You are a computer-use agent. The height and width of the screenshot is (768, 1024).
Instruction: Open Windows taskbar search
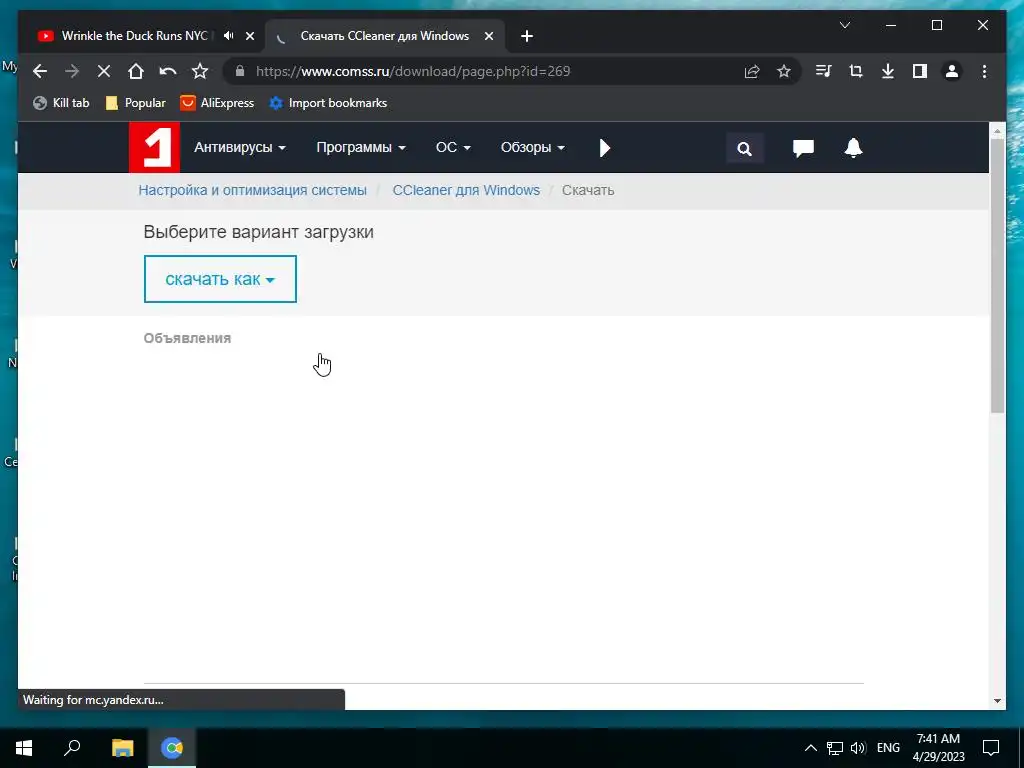pyautogui.click(x=72, y=748)
